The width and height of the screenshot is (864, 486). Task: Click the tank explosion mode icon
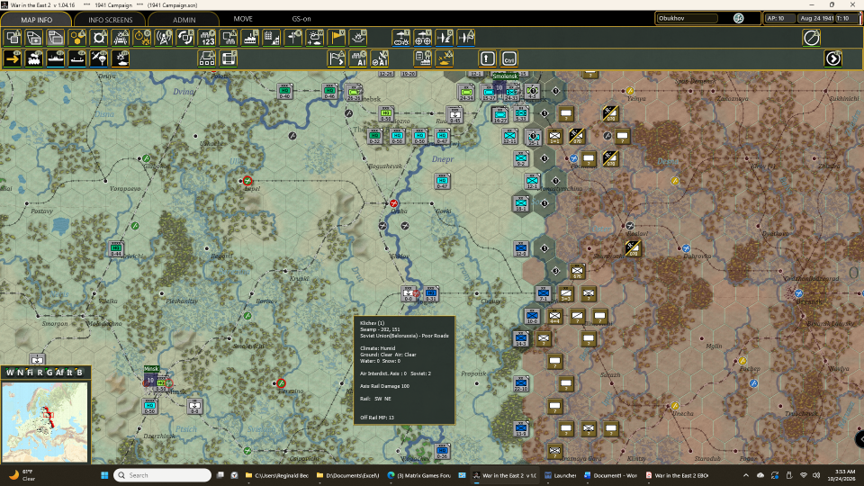tap(121, 58)
